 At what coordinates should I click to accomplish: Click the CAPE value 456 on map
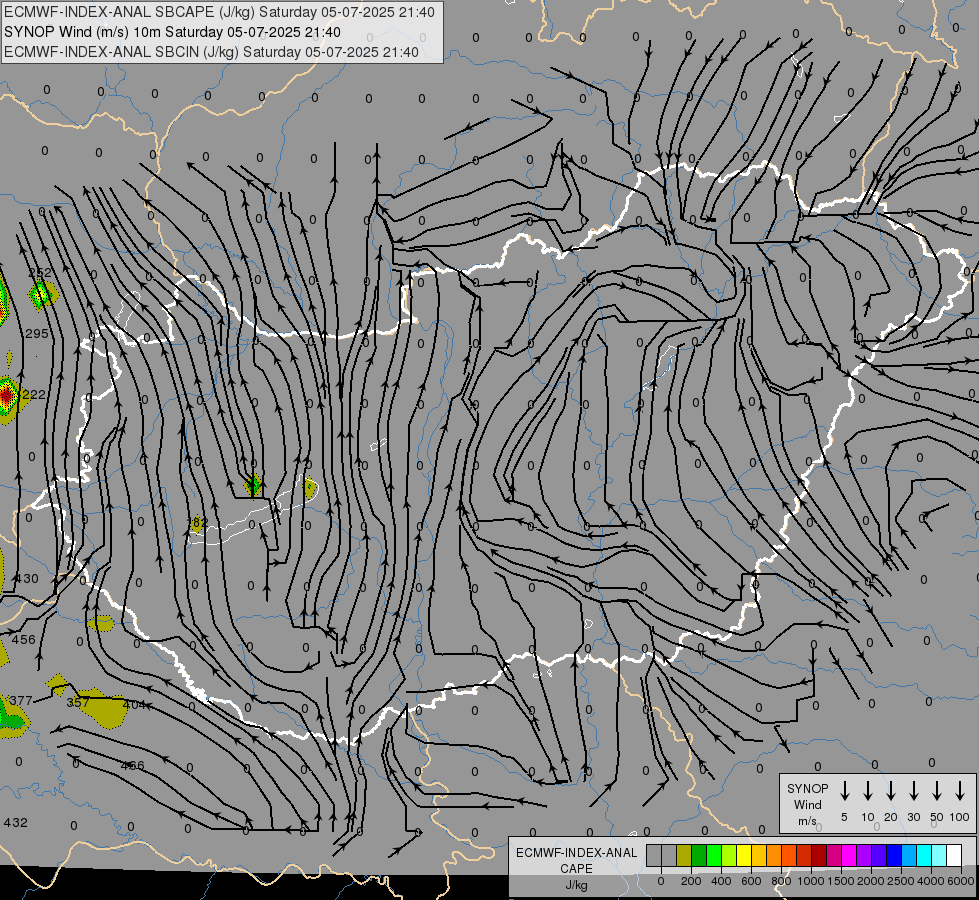[24, 640]
